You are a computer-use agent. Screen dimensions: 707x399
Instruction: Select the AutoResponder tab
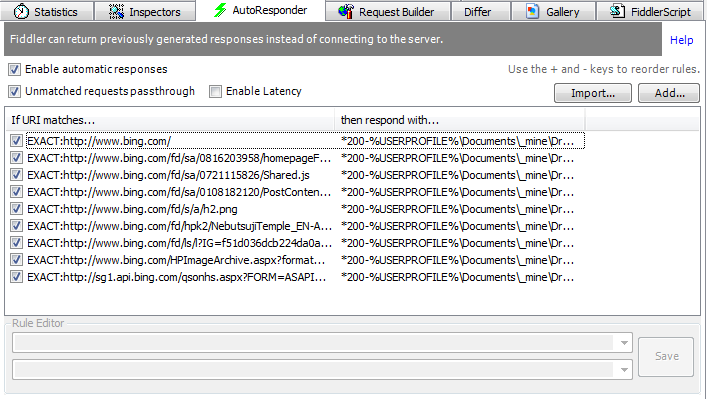point(261,10)
